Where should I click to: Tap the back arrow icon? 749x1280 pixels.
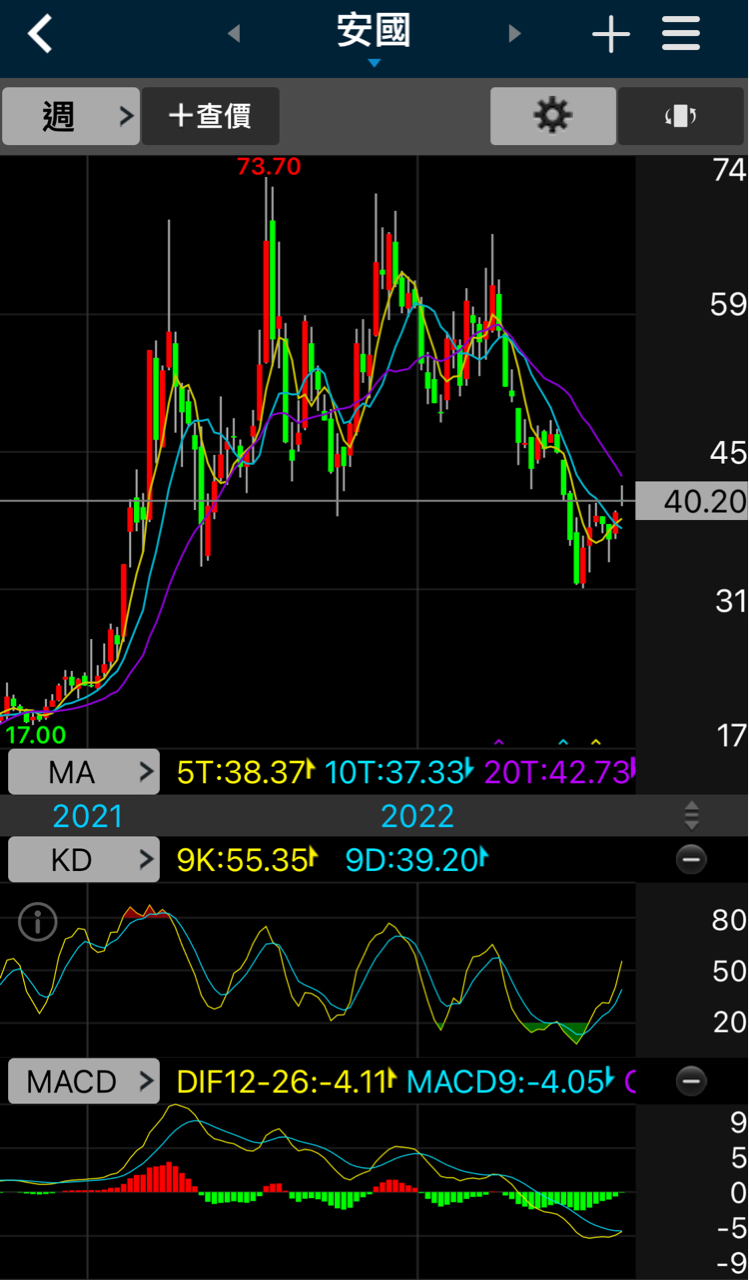click(x=40, y=34)
